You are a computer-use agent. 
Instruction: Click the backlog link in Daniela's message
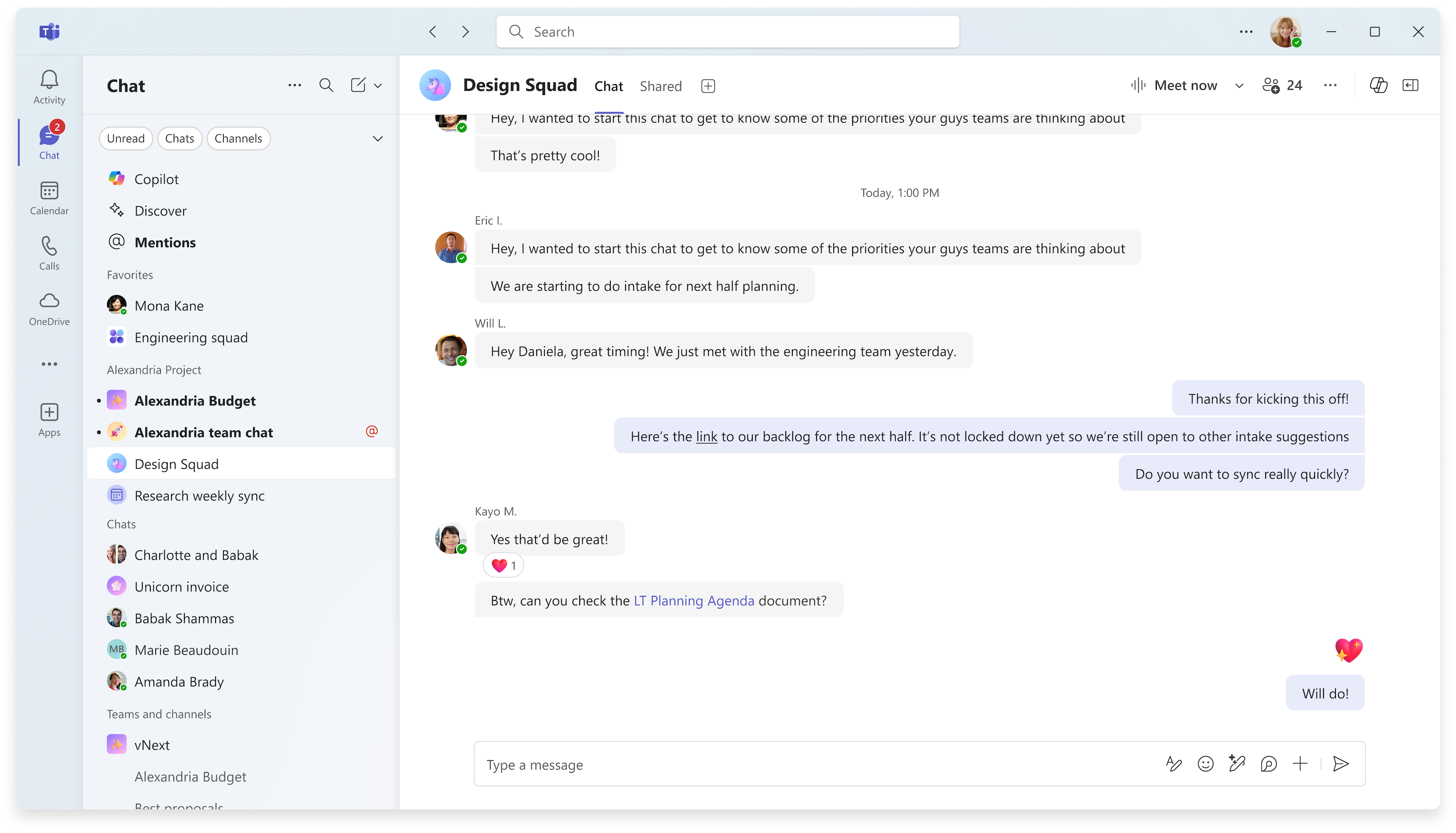point(706,436)
